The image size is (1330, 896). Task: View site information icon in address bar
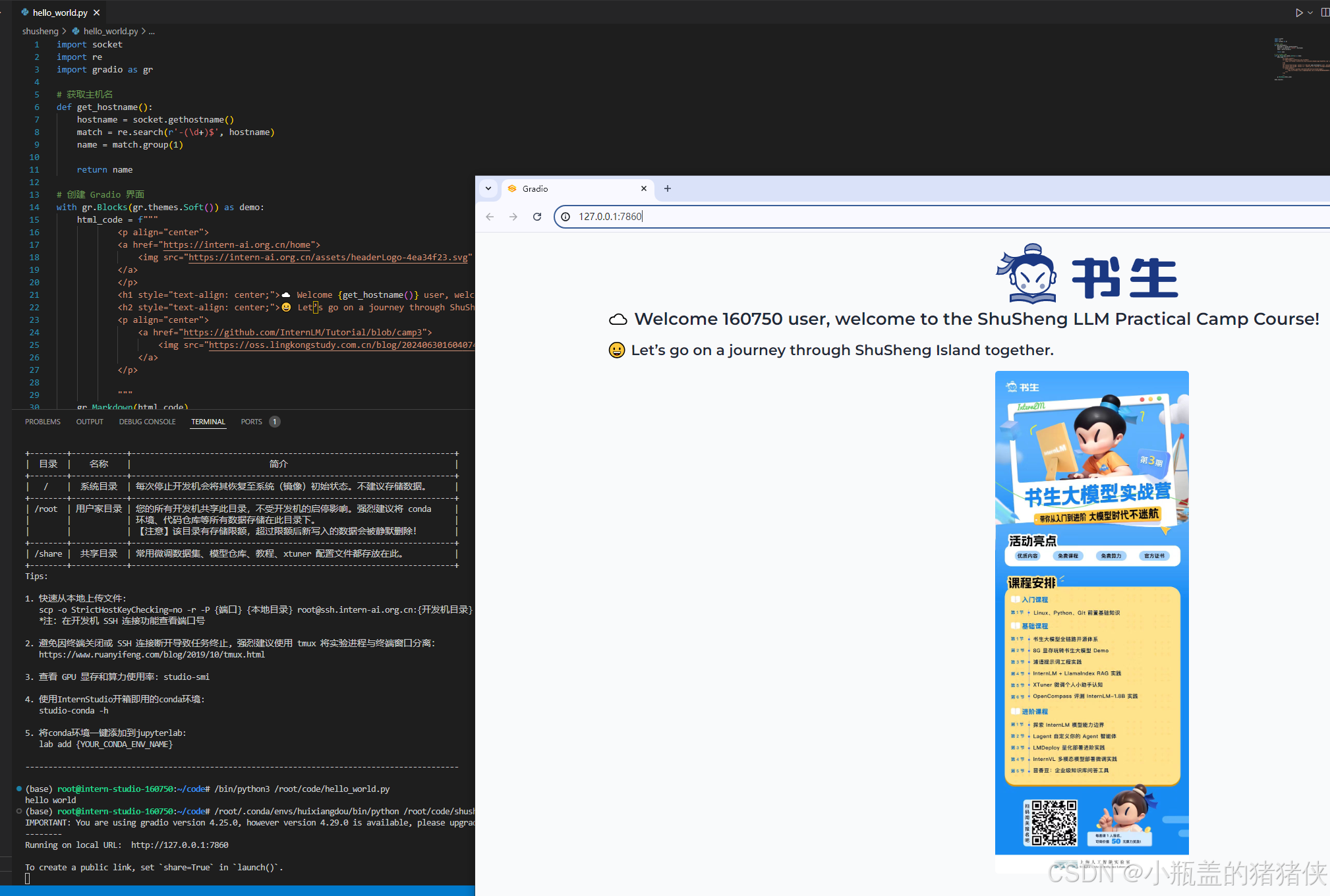[x=565, y=217]
